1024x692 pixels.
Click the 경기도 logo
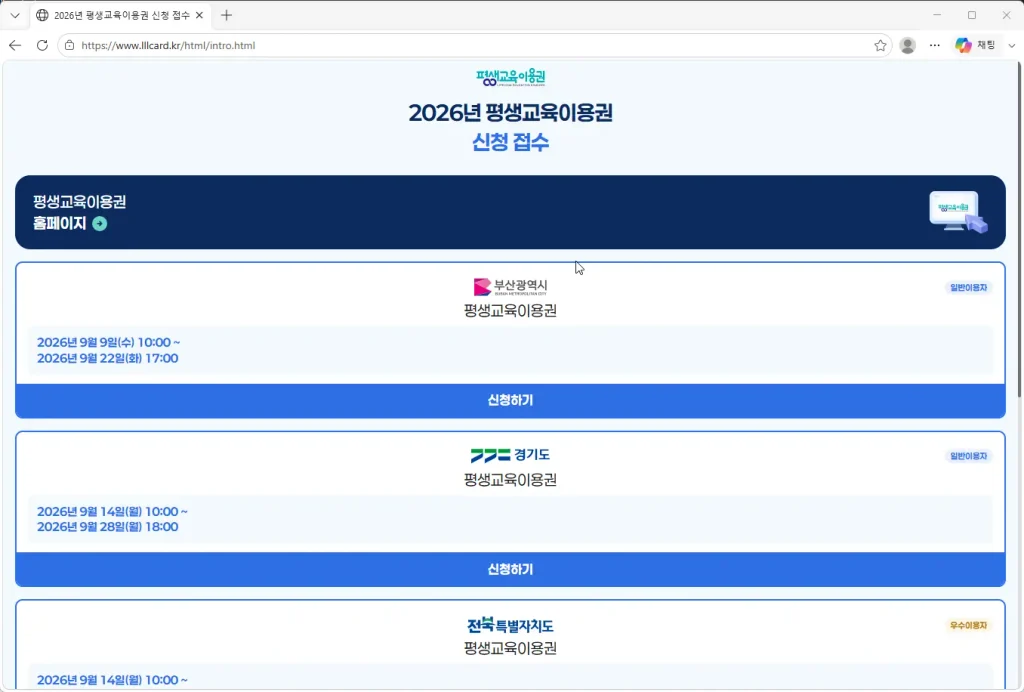511,455
